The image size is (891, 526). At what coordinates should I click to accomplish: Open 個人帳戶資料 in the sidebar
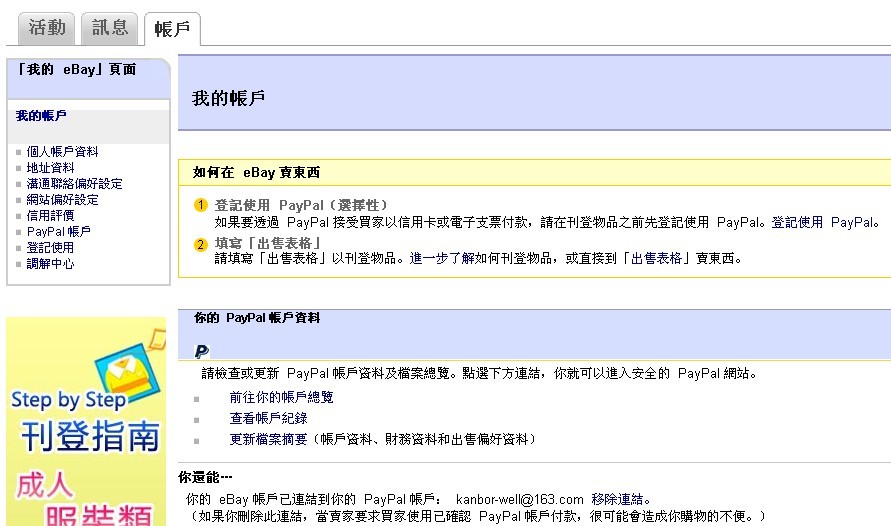point(62,152)
